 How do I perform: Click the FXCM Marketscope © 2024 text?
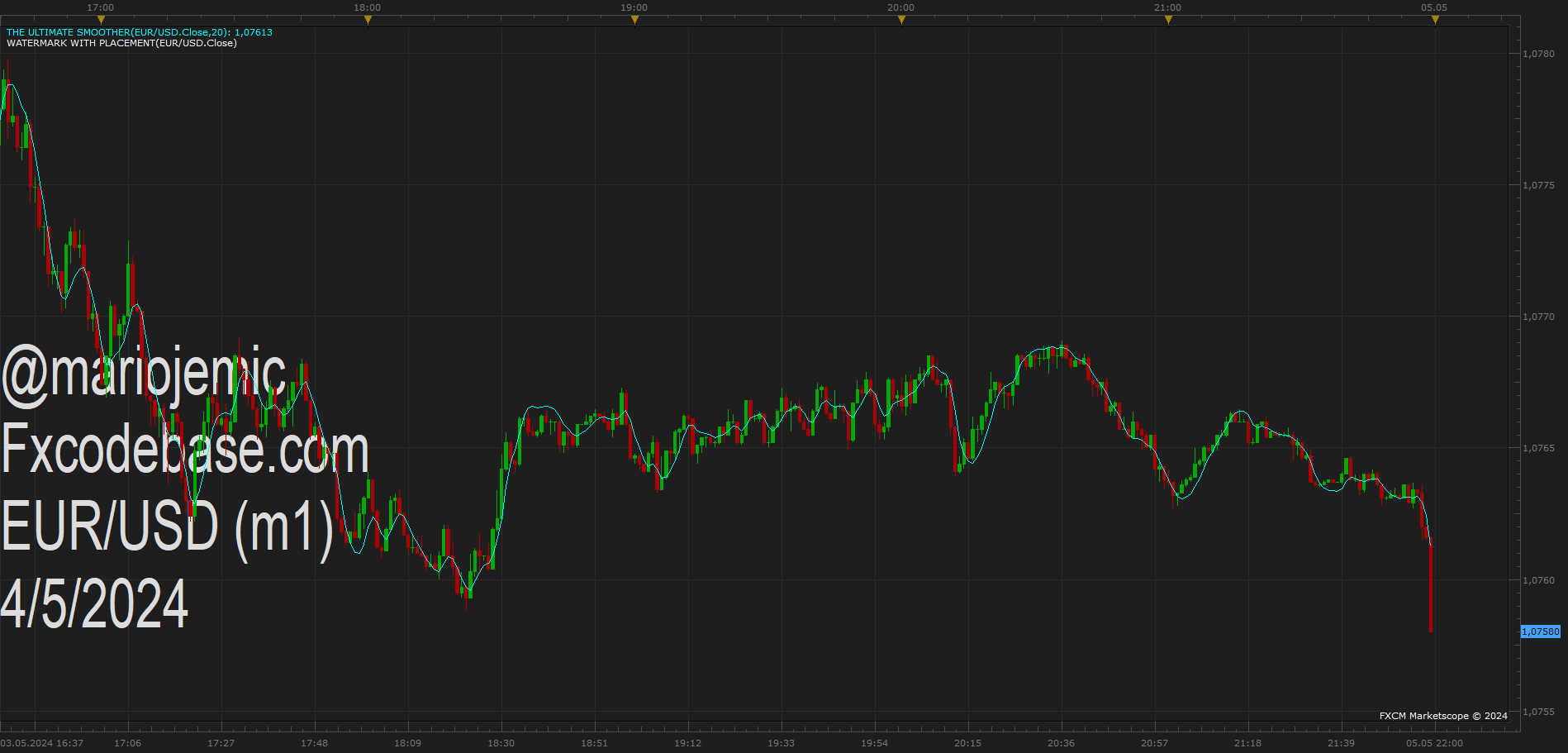pos(1443,716)
